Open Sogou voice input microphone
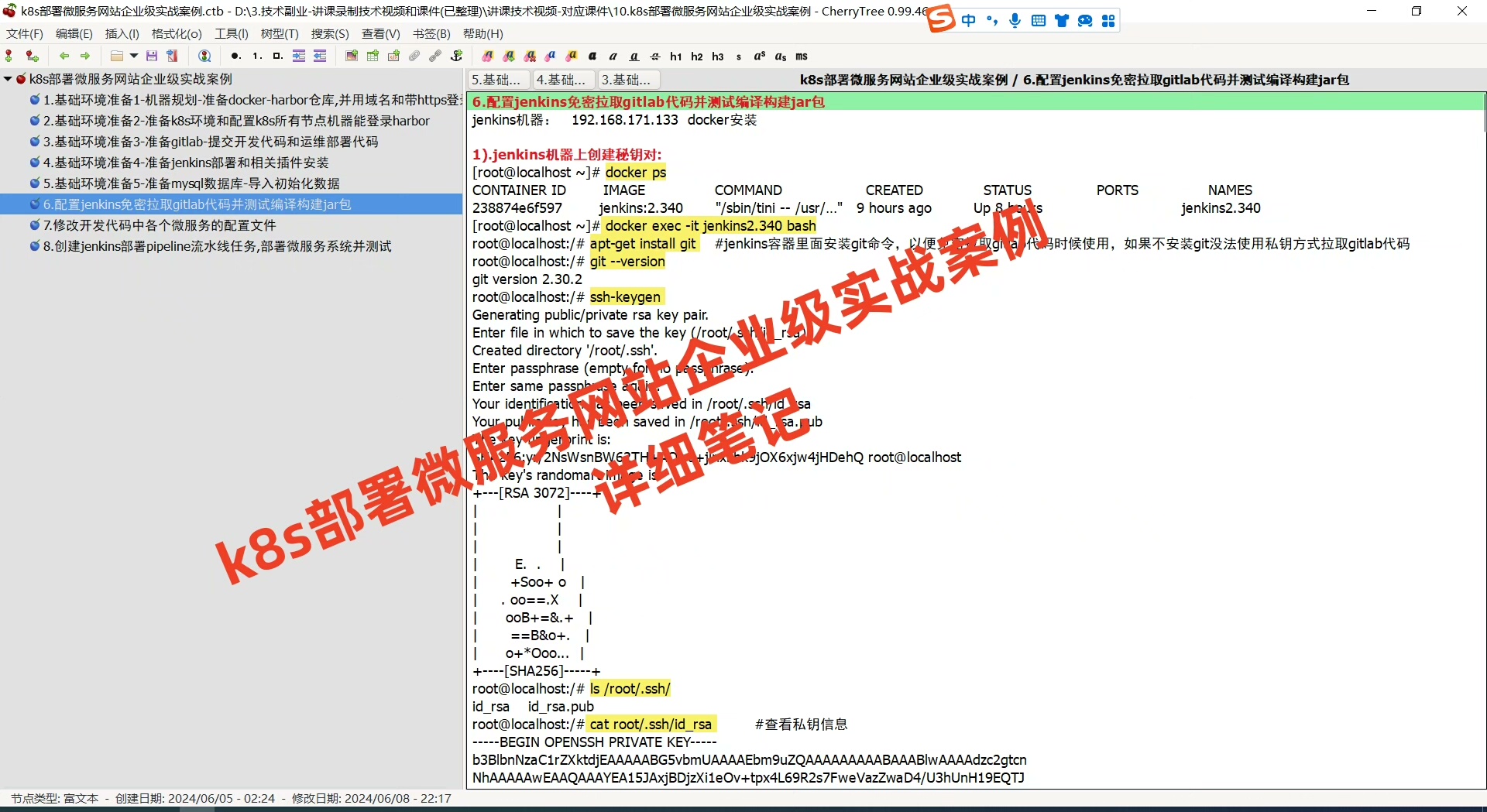The height and width of the screenshot is (812, 1487). coord(1015,21)
